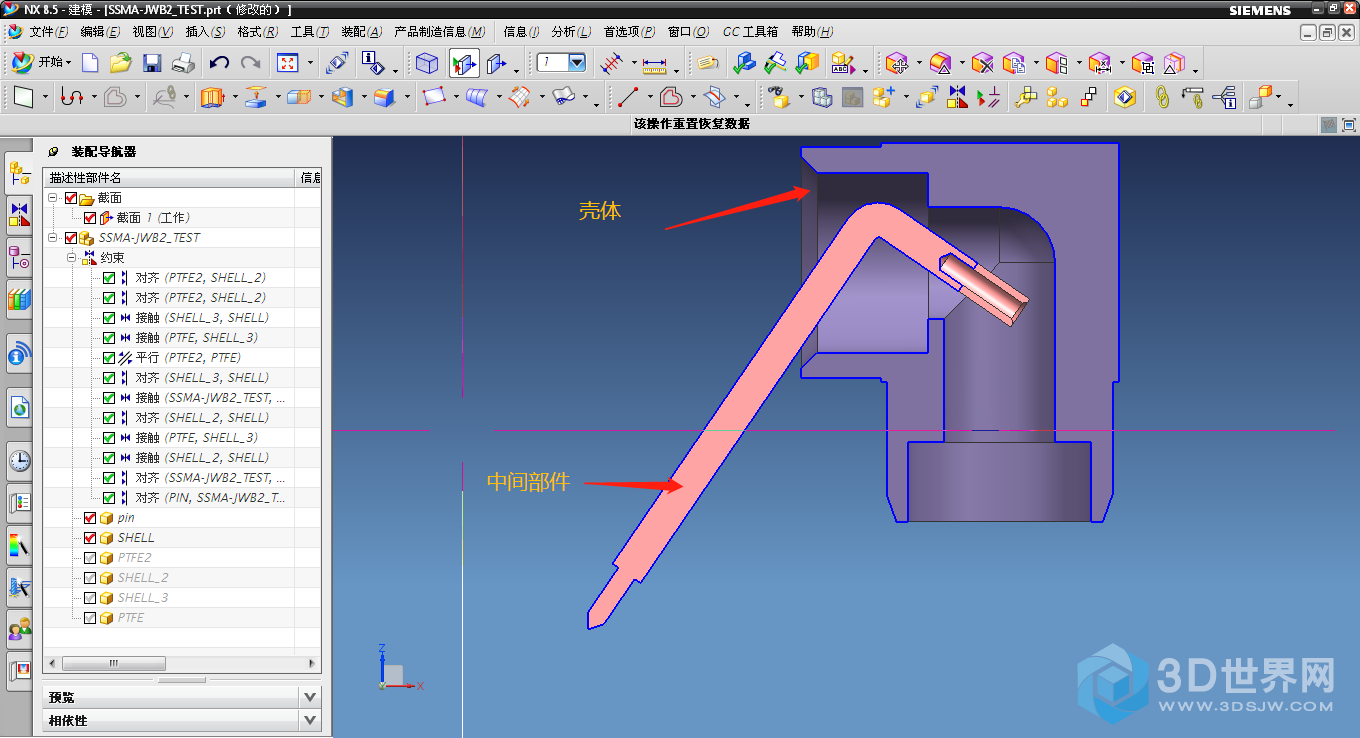Toggle checkbox for 平行 (PTFE2, PTFE) constraint
This screenshot has width=1360, height=738.
point(109,358)
